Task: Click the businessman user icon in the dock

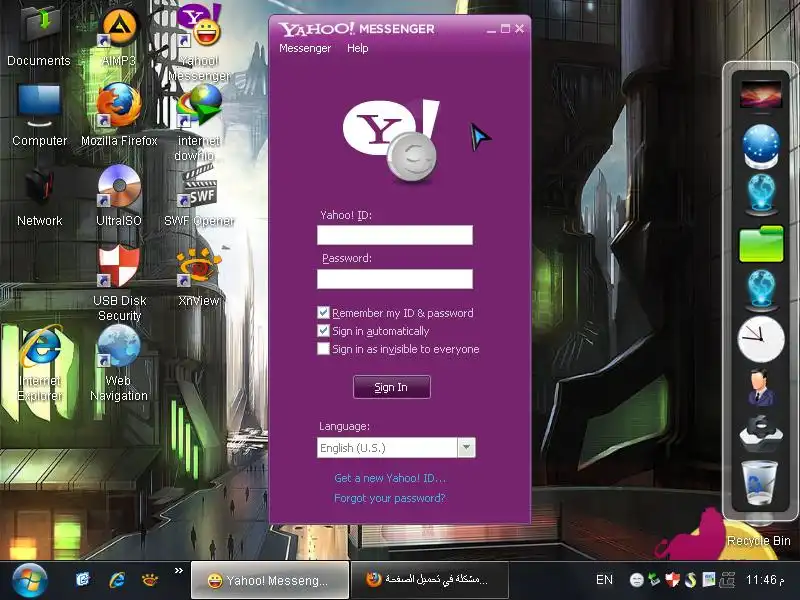Action: point(761,388)
